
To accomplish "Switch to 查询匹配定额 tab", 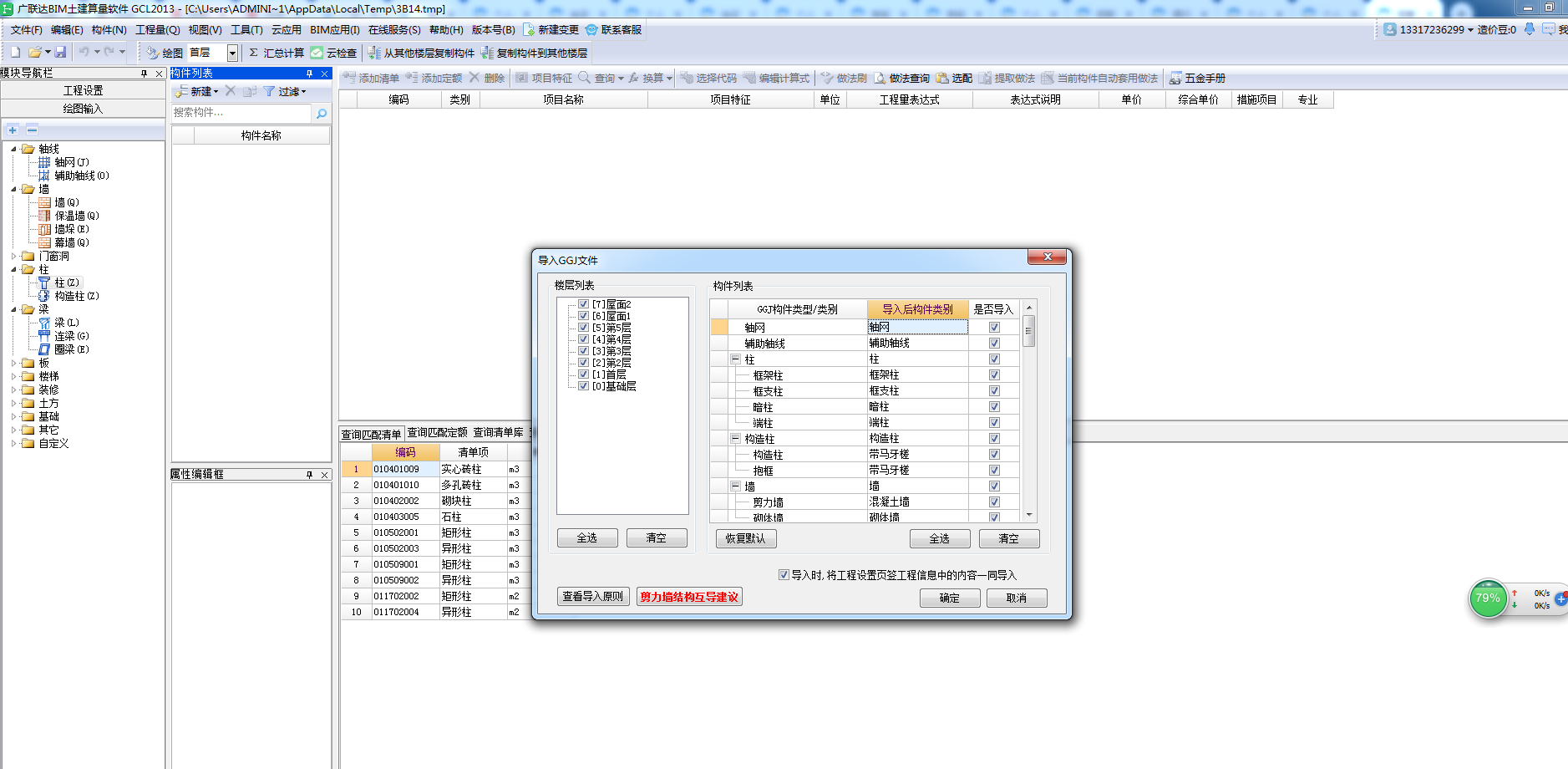I will tap(437, 433).
